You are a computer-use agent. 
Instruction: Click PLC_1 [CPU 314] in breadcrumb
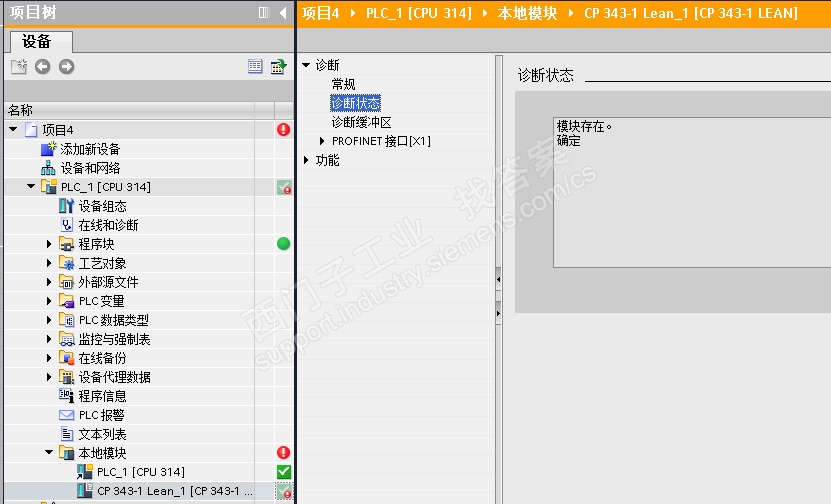point(419,13)
